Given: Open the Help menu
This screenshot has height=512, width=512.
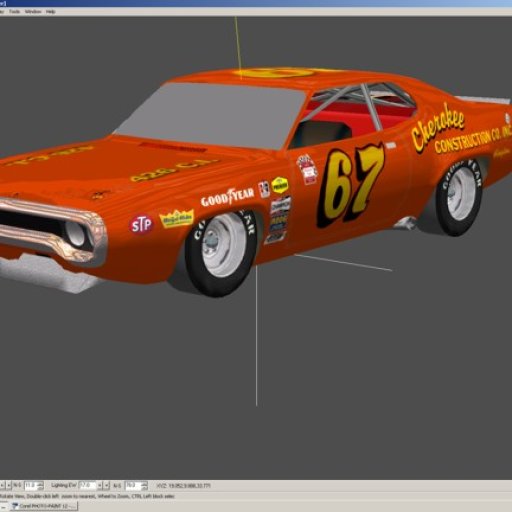Looking at the screenshot, I should [51, 12].
